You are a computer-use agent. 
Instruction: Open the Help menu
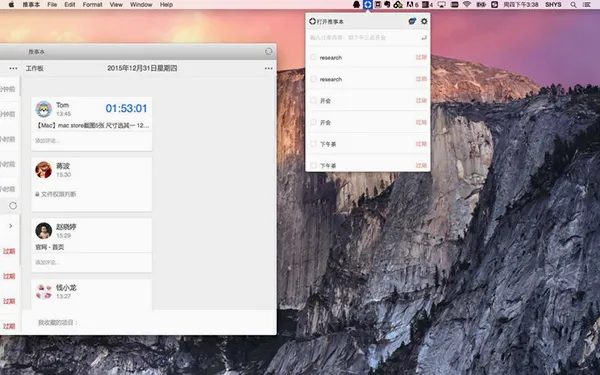pos(166,5)
